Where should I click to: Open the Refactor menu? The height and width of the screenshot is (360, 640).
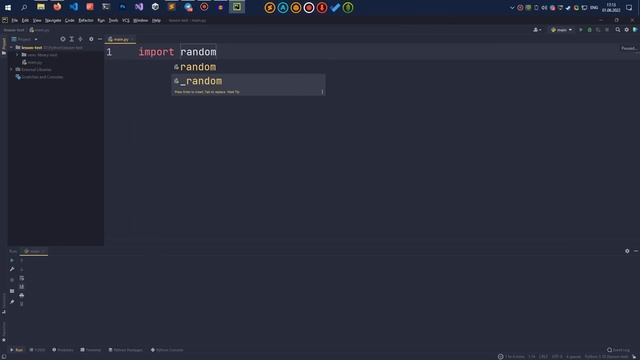point(86,20)
